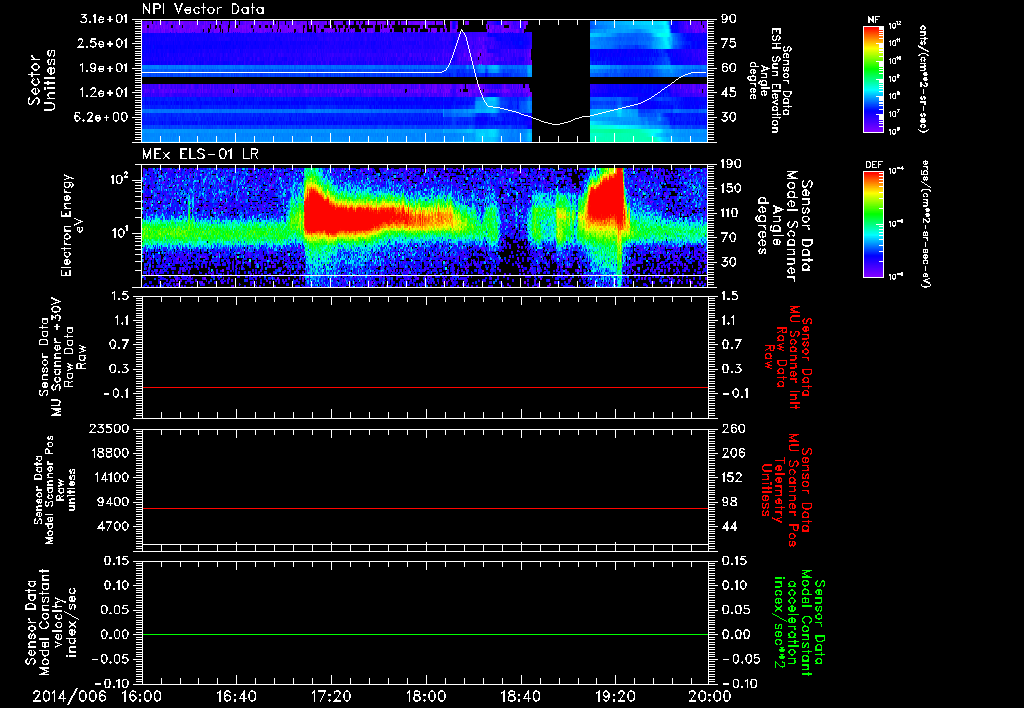
Task: Click the 260 telemetry tick label
Action: tap(732, 429)
